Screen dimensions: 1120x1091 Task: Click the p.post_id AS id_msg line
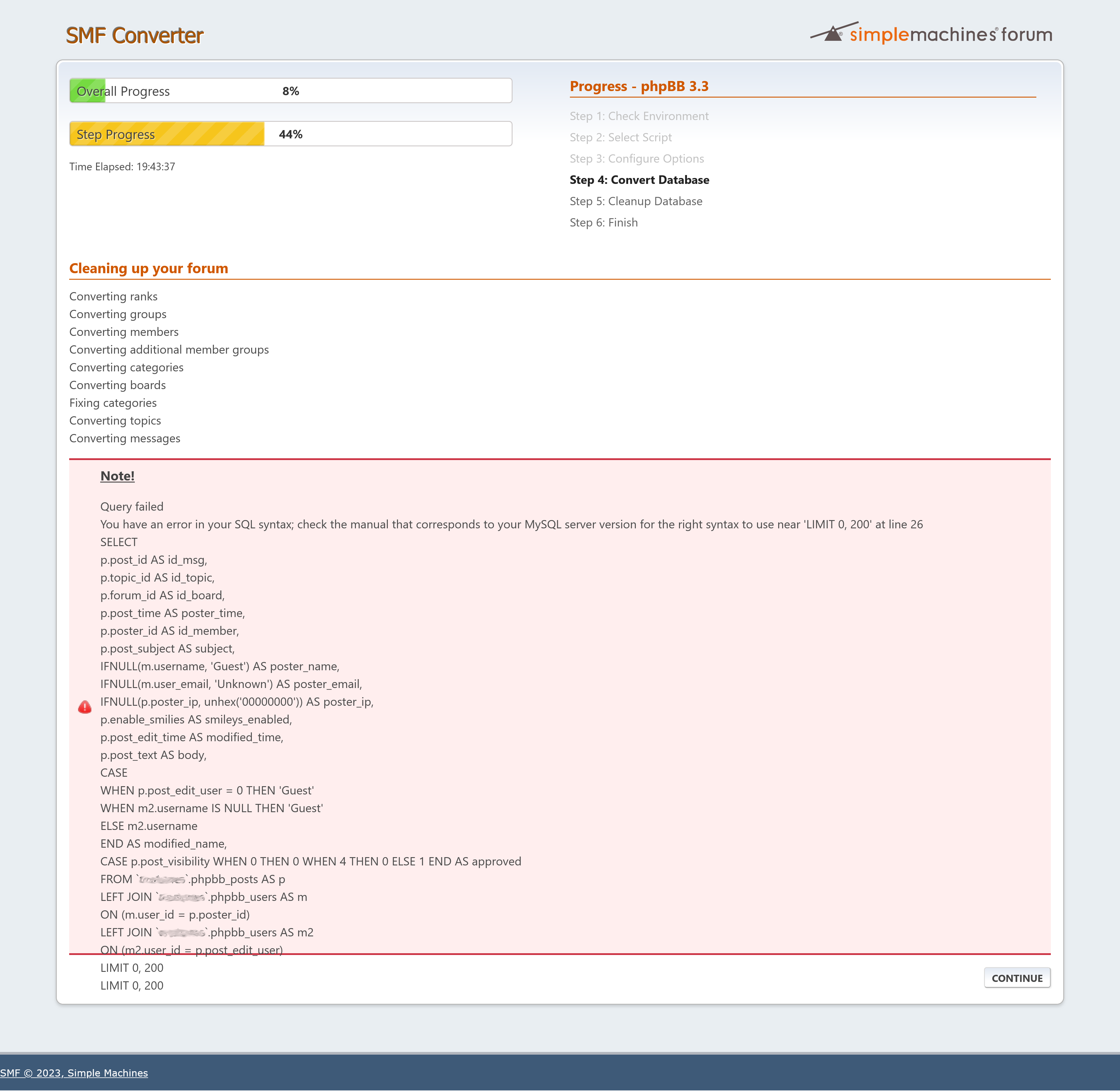(153, 560)
